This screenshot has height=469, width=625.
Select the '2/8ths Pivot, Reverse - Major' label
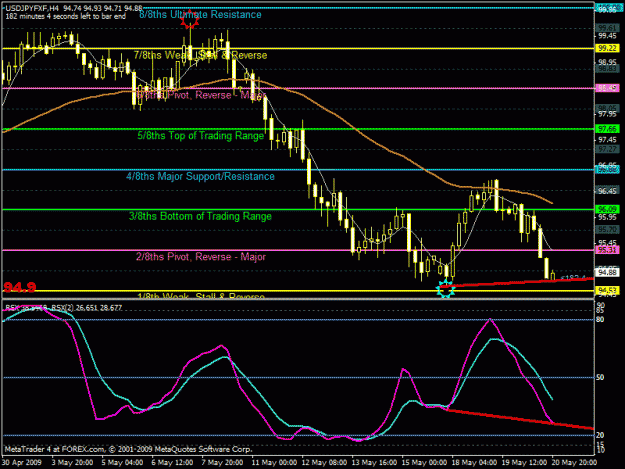[x=200, y=257]
